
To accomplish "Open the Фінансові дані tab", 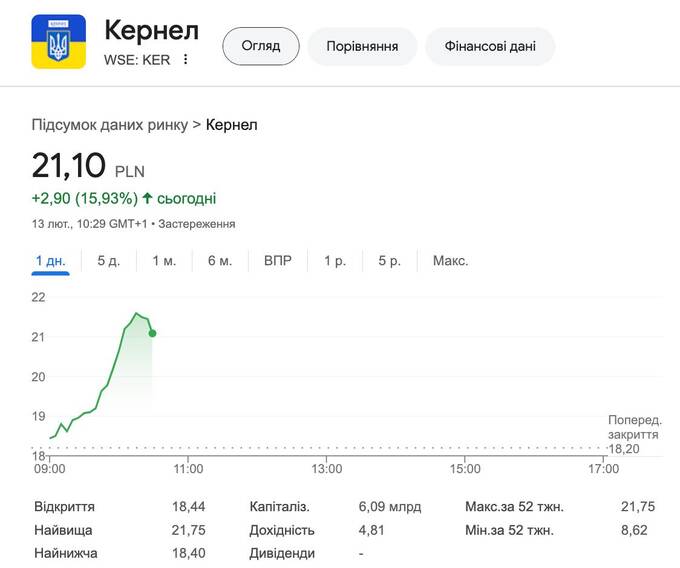I will [x=490, y=46].
